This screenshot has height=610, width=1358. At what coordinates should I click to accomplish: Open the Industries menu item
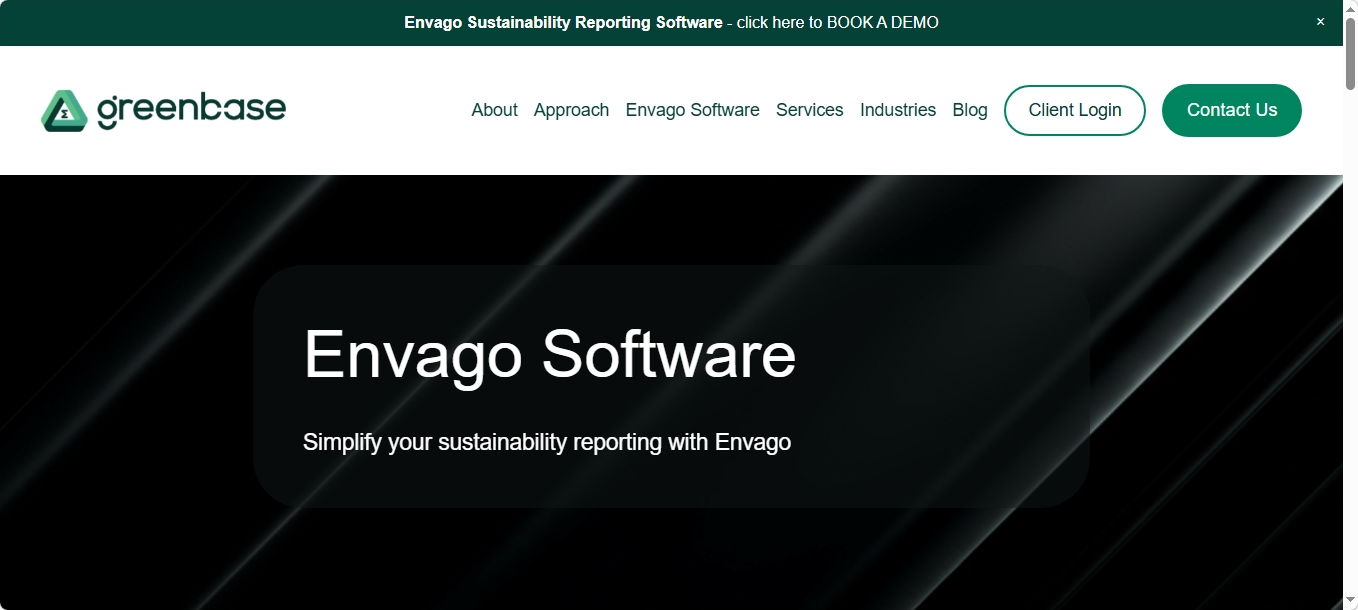coord(898,110)
